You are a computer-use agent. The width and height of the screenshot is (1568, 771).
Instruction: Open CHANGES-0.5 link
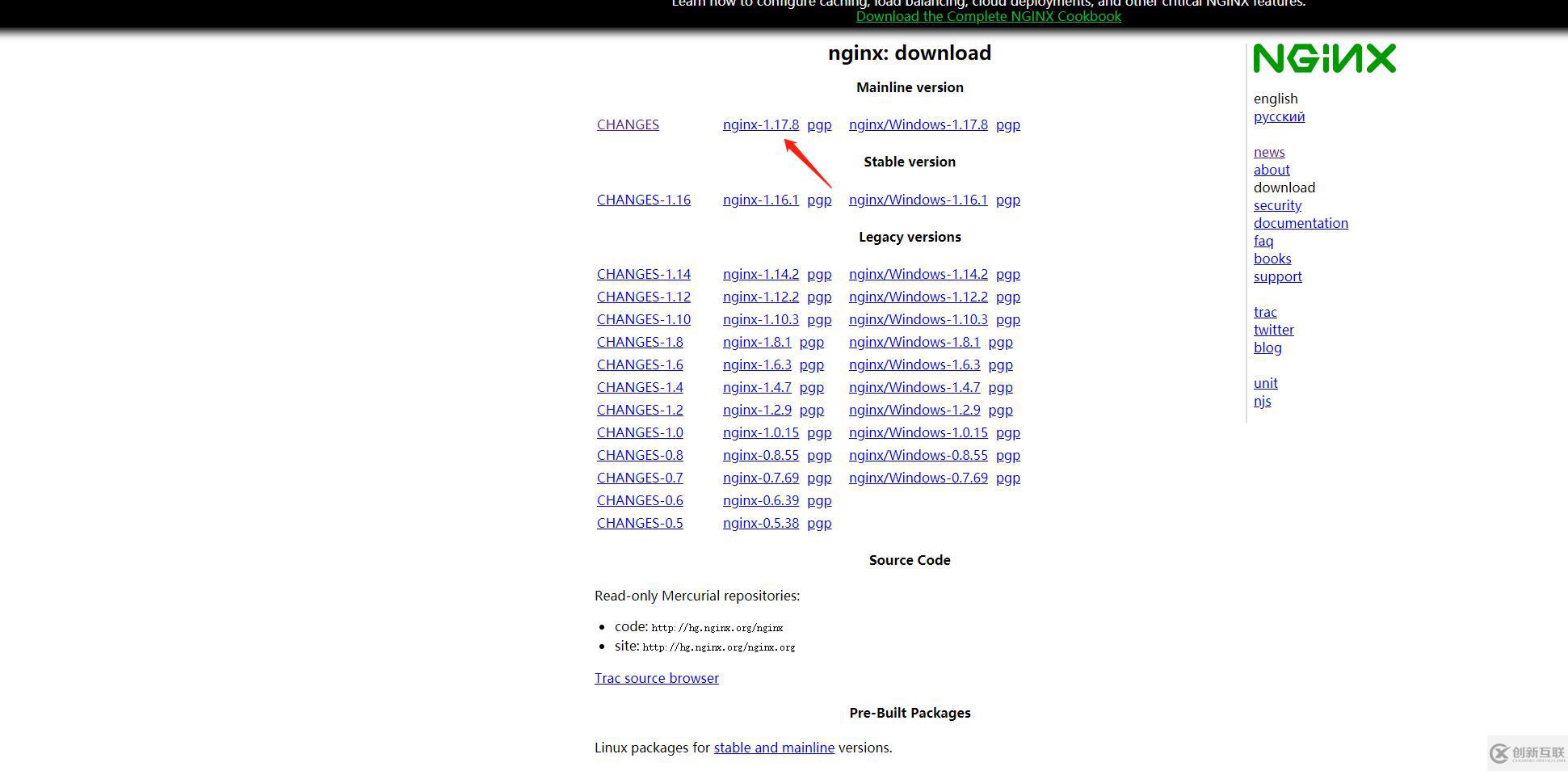tap(640, 523)
